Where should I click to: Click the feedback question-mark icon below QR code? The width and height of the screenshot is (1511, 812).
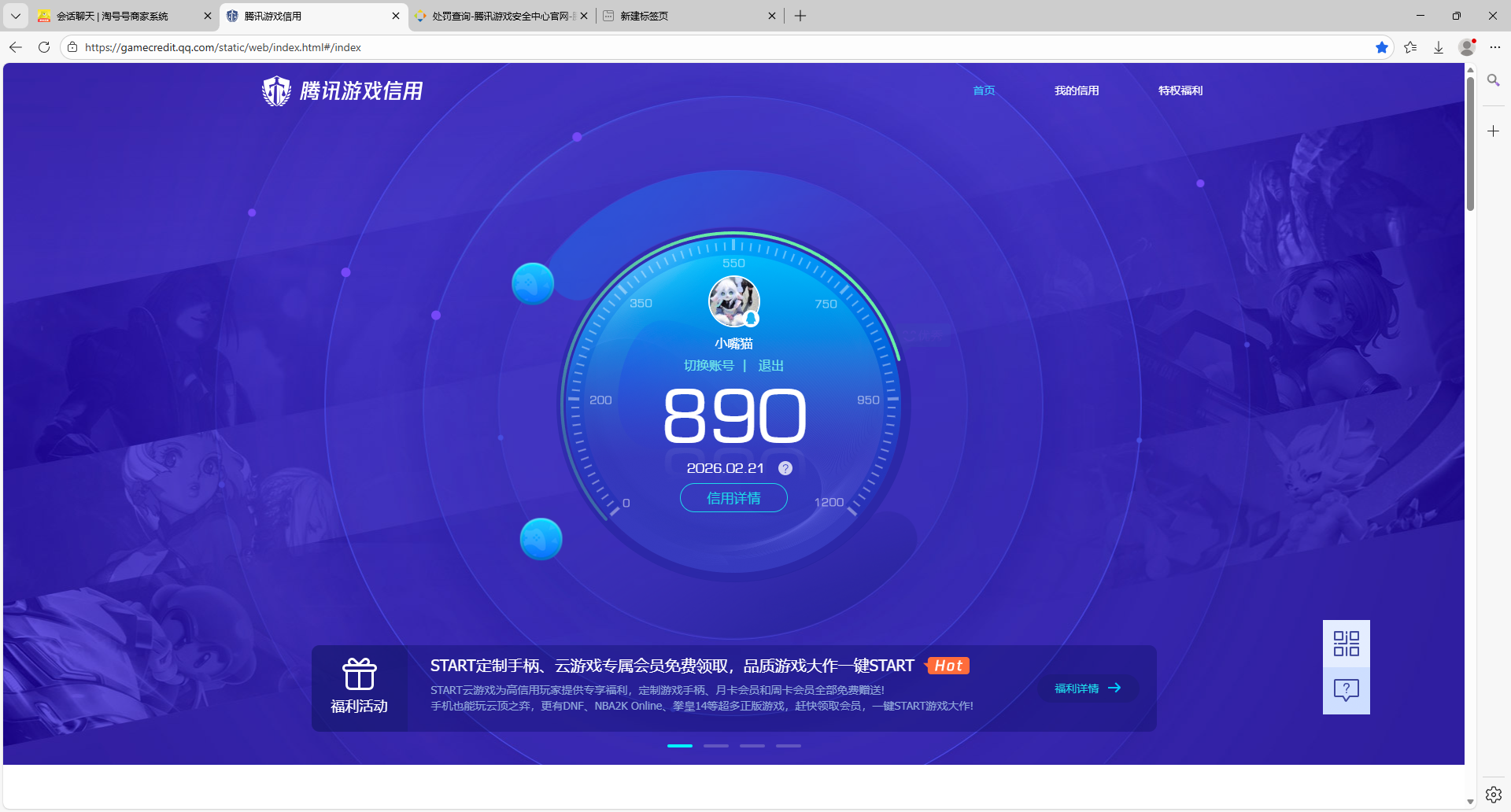[x=1346, y=690]
